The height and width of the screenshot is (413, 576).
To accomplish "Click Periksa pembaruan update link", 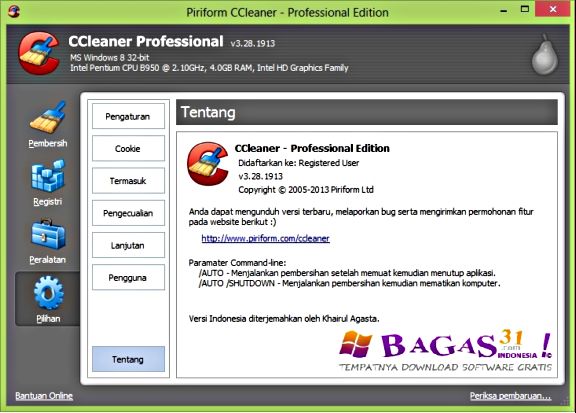I will (x=511, y=396).
